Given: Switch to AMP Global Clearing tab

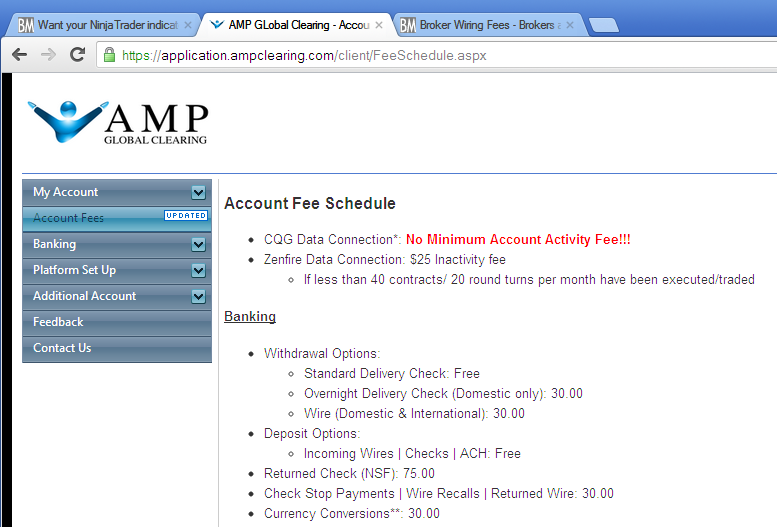Looking at the screenshot, I should click(x=295, y=25).
